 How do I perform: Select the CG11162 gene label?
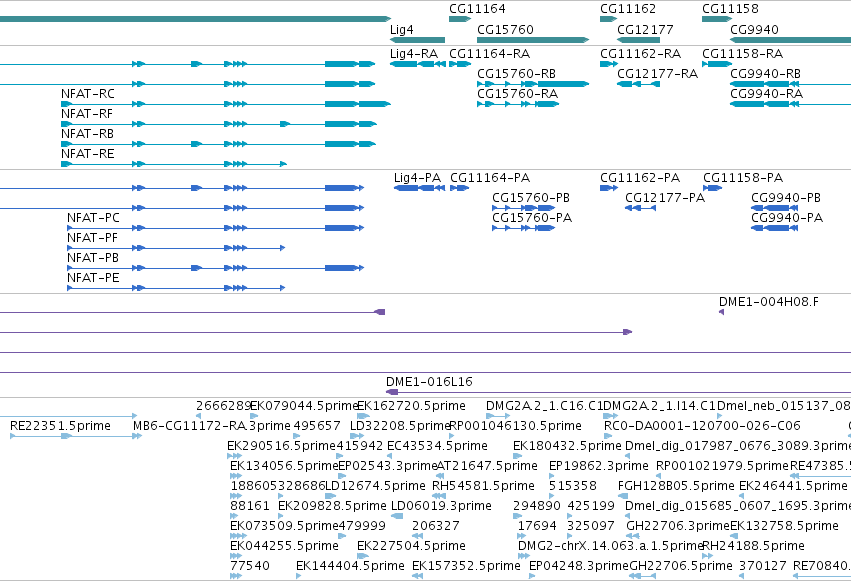(x=628, y=9)
